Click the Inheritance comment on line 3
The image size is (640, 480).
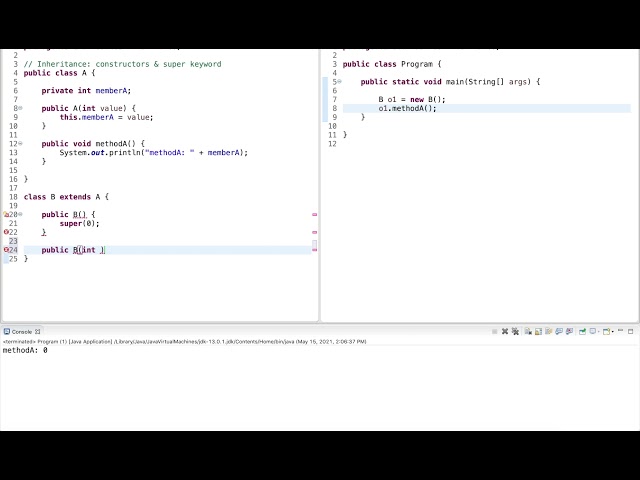tap(122, 64)
